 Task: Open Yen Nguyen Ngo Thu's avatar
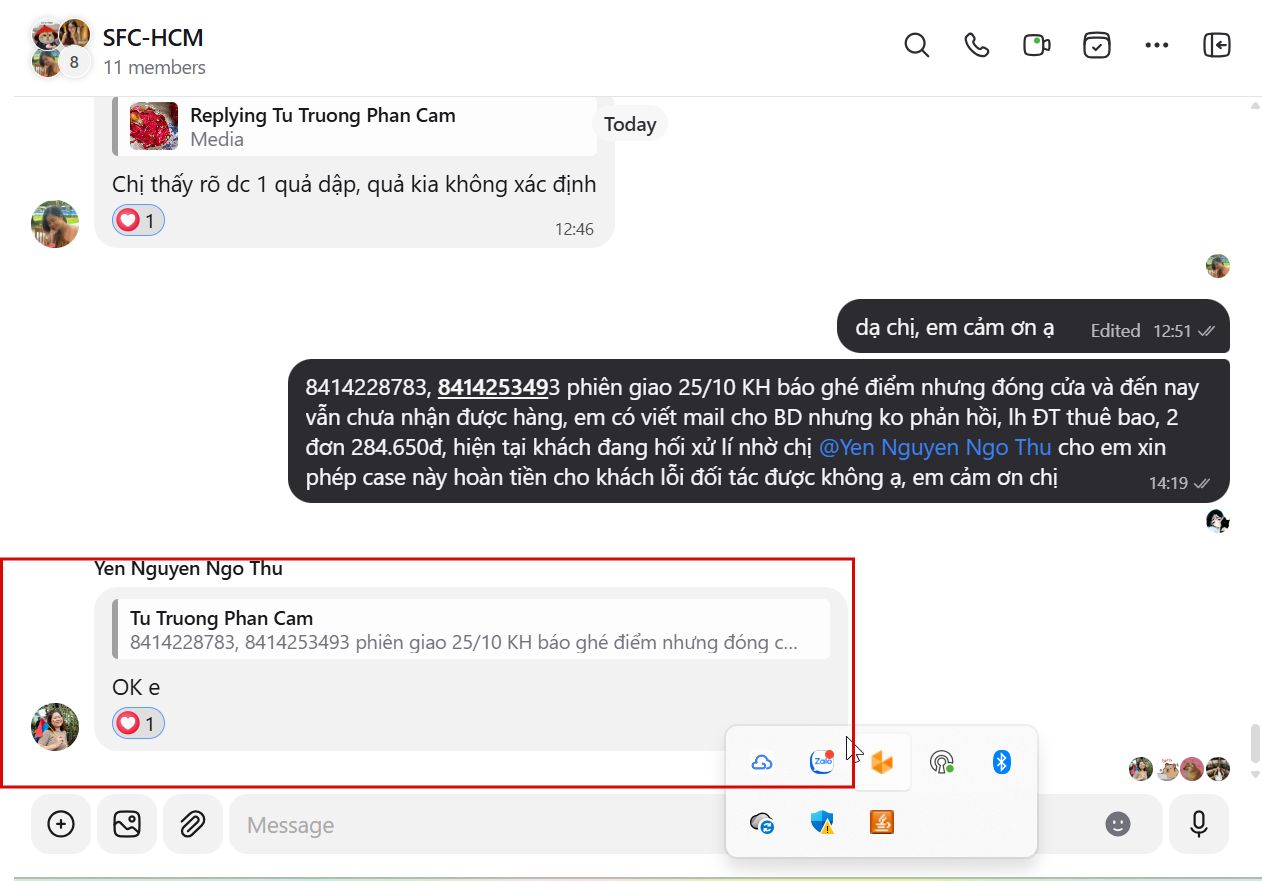click(54, 727)
